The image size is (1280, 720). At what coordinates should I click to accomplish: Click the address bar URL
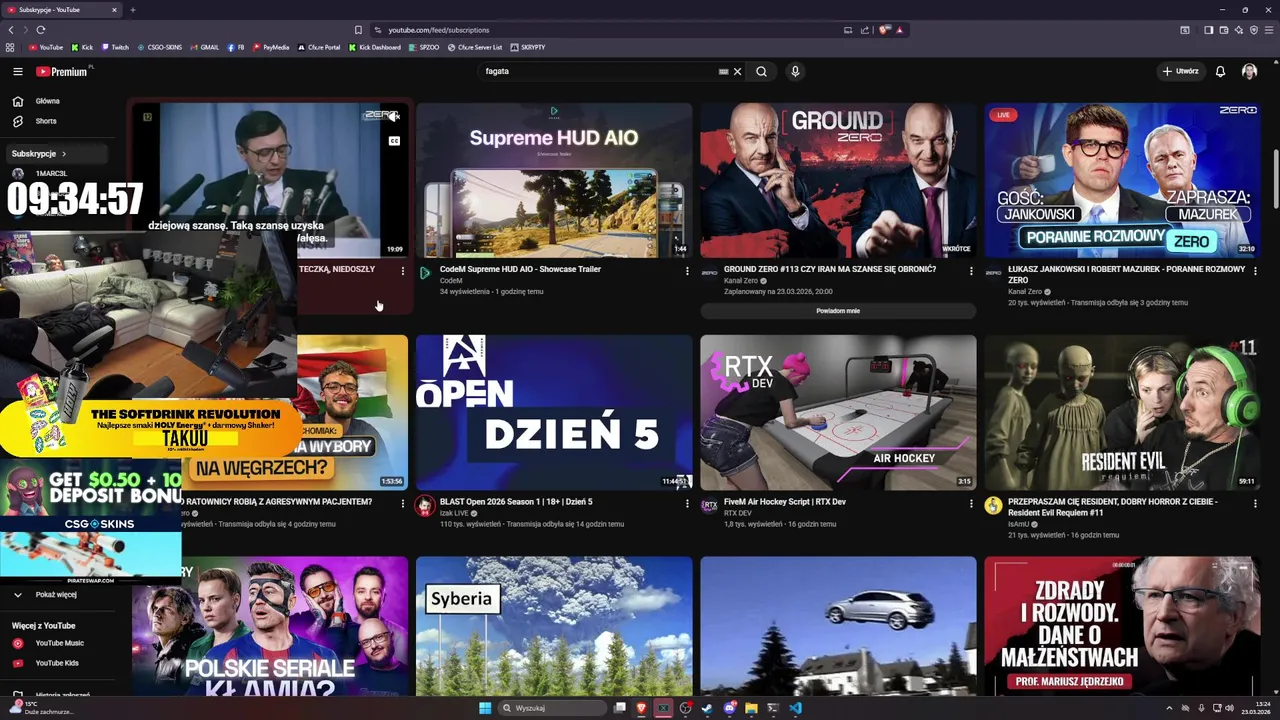(x=438, y=30)
